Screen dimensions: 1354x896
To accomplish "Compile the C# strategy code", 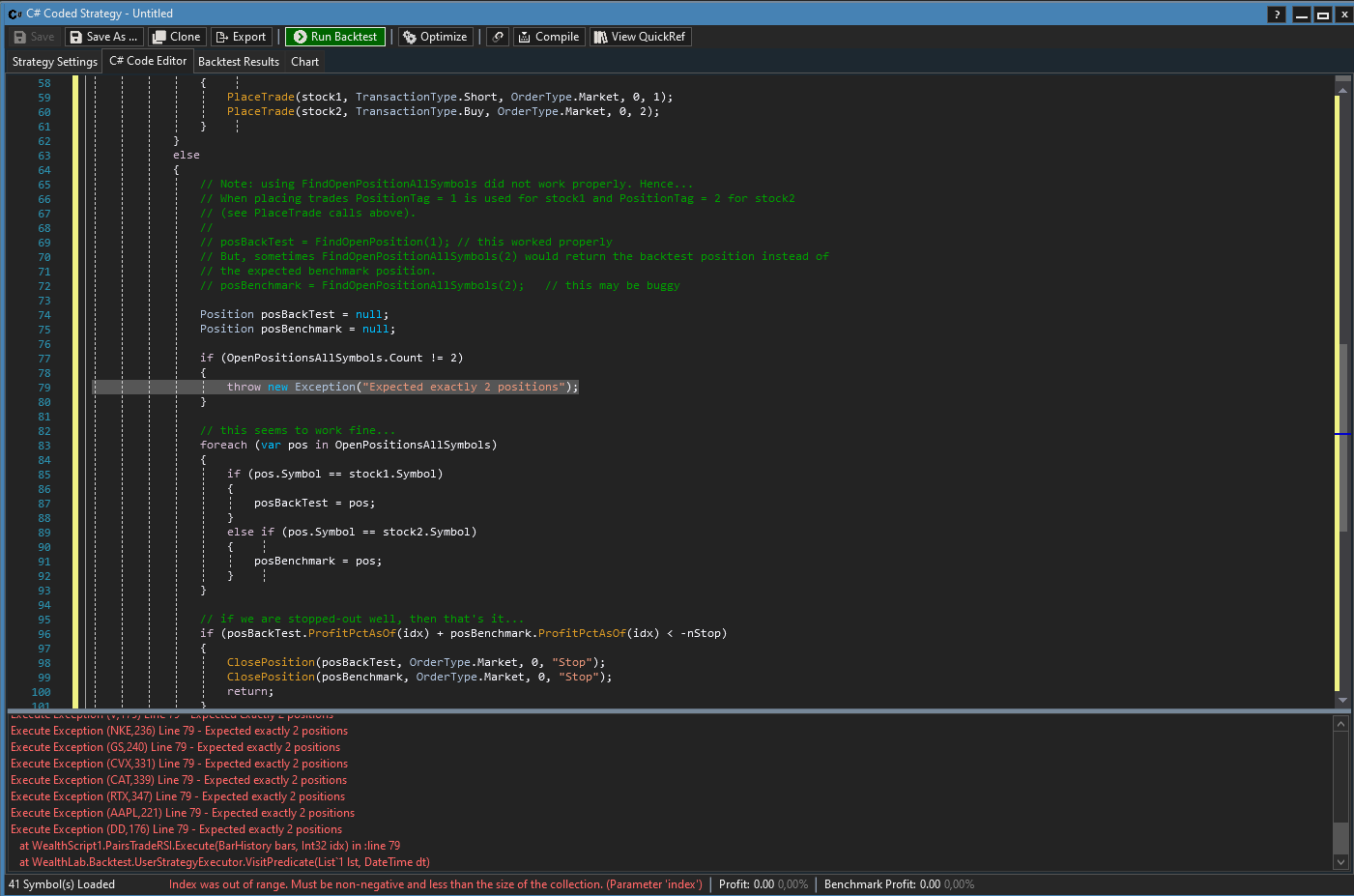I will [548, 37].
